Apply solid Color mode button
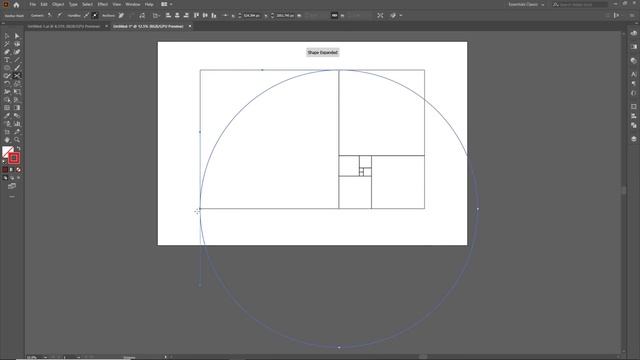The width and height of the screenshot is (640, 360). pyautogui.click(x=5, y=170)
